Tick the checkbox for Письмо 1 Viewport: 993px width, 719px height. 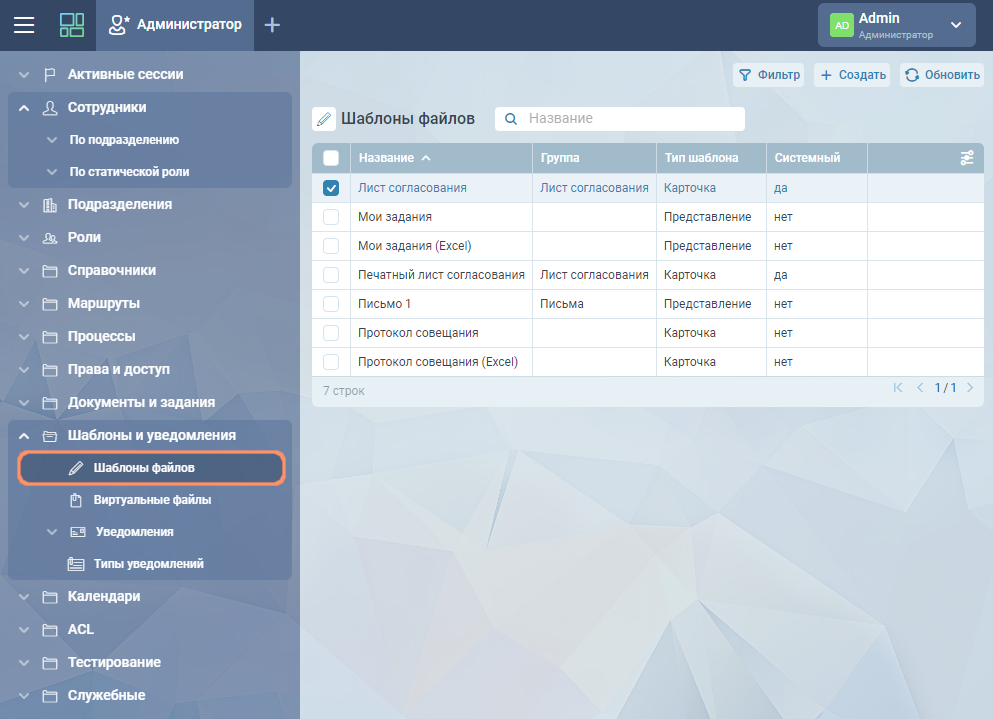coord(331,304)
